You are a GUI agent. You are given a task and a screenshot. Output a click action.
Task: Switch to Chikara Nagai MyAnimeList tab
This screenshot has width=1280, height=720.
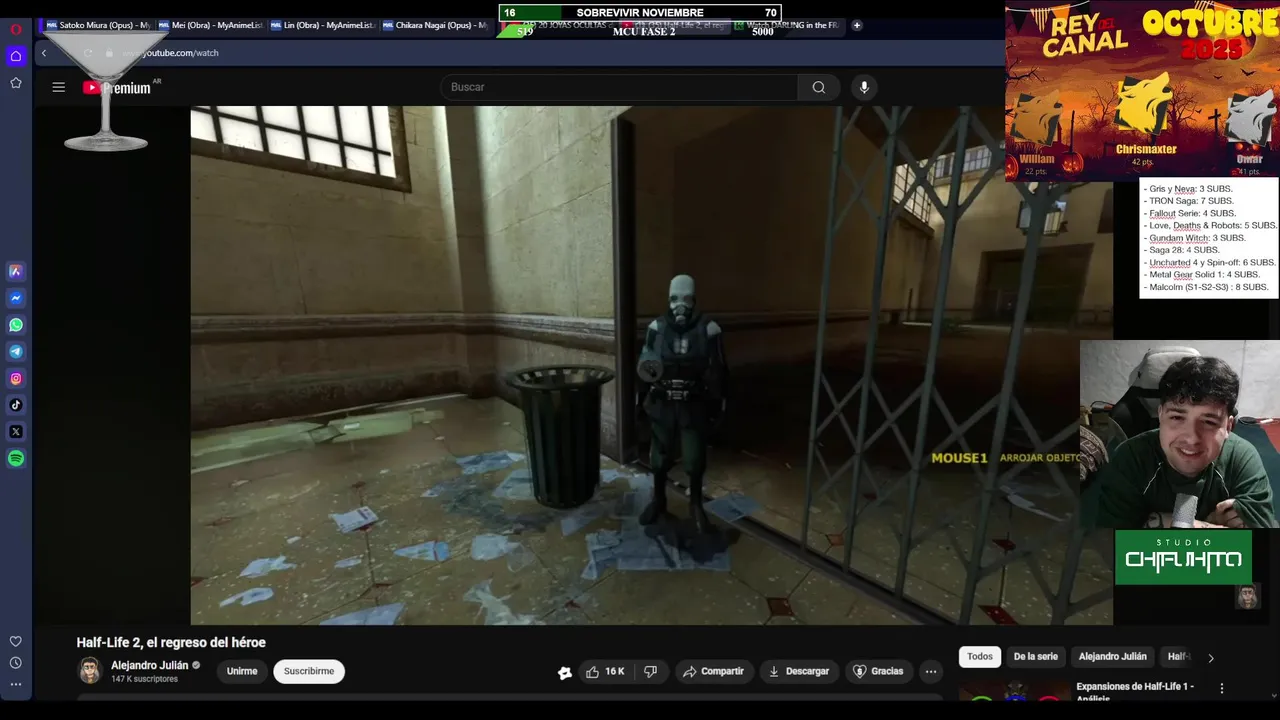(433, 25)
